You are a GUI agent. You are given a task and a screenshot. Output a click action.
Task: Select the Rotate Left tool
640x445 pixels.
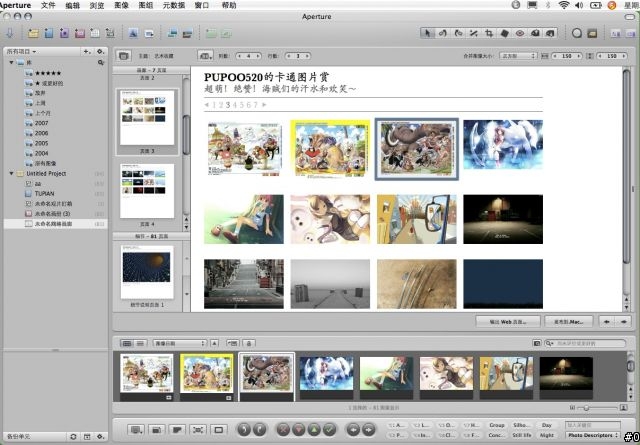point(442,33)
